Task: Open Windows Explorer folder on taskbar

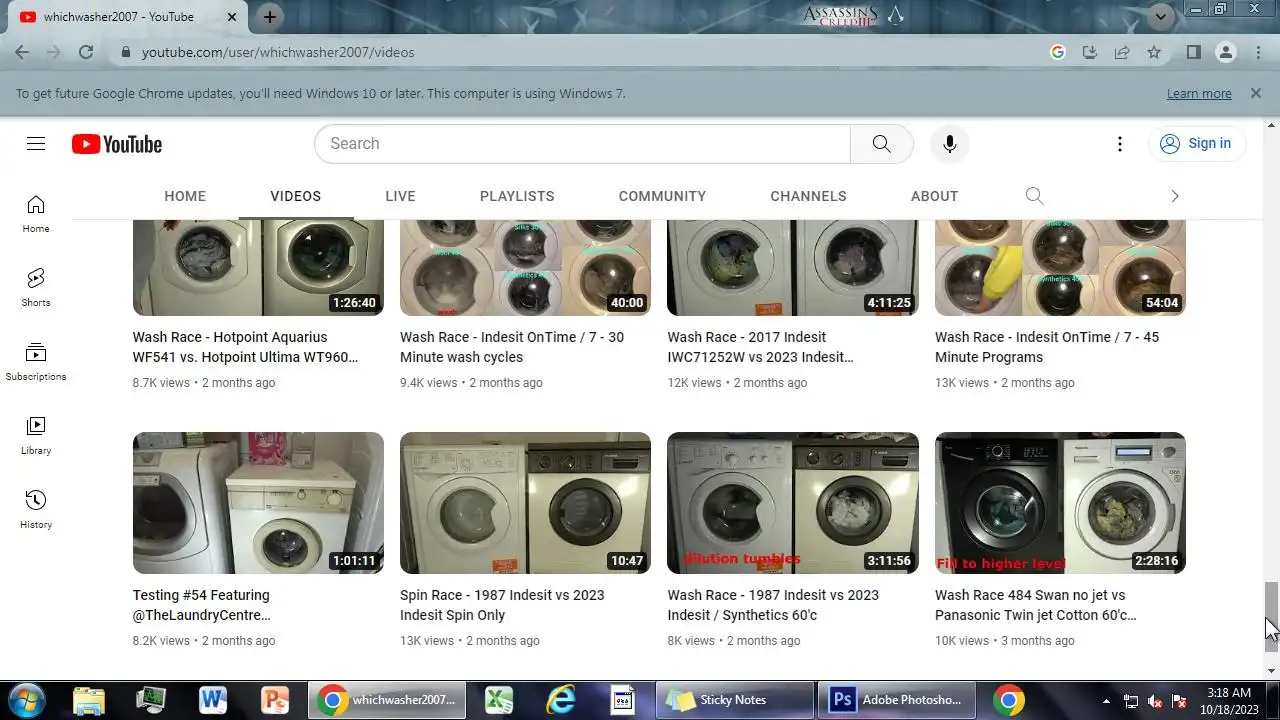Action: pos(89,700)
